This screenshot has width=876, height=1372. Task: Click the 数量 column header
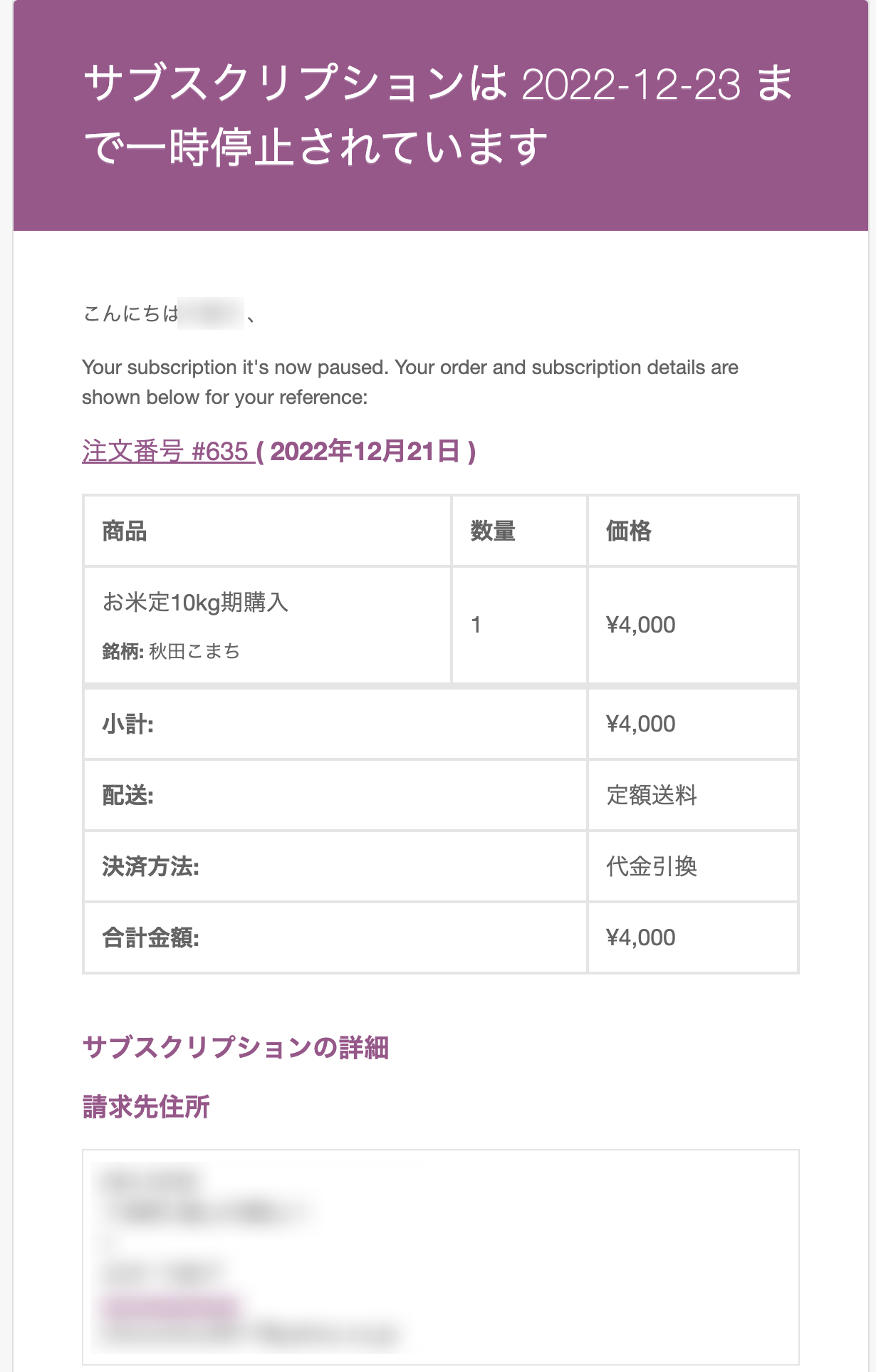[x=493, y=531]
